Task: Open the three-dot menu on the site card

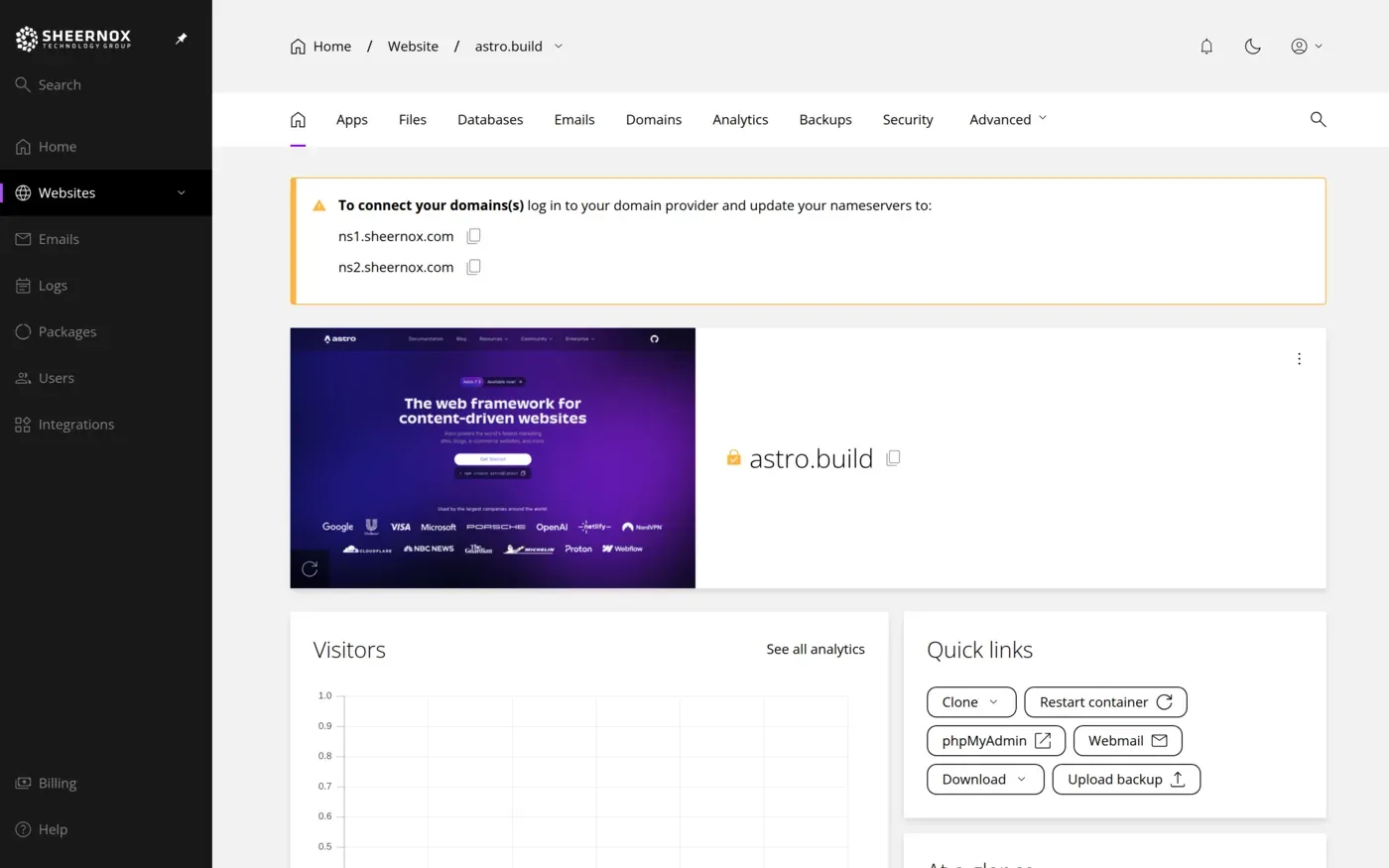Action: click(1299, 359)
